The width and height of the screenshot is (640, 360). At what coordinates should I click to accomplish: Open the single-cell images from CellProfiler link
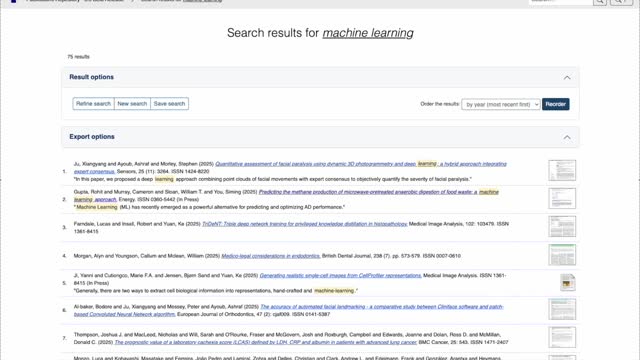[x=340, y=276]
